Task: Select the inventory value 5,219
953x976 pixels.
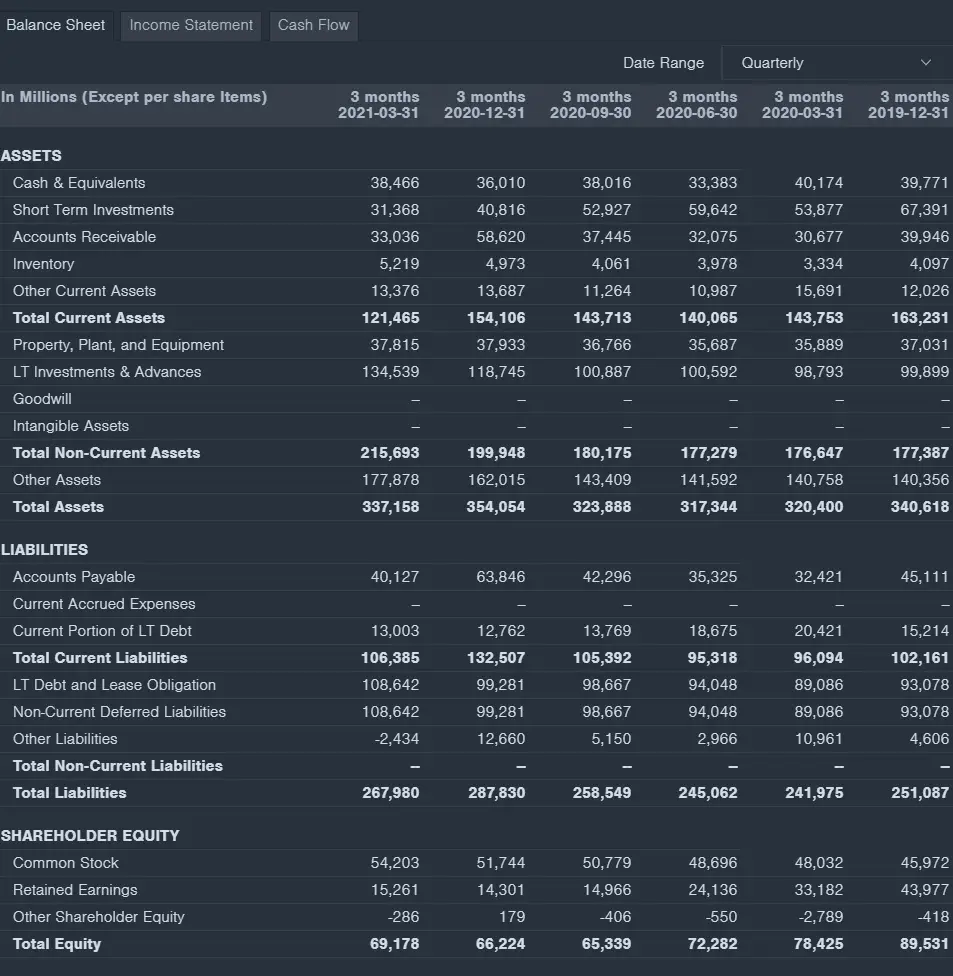Action: [x=399, y=264]
